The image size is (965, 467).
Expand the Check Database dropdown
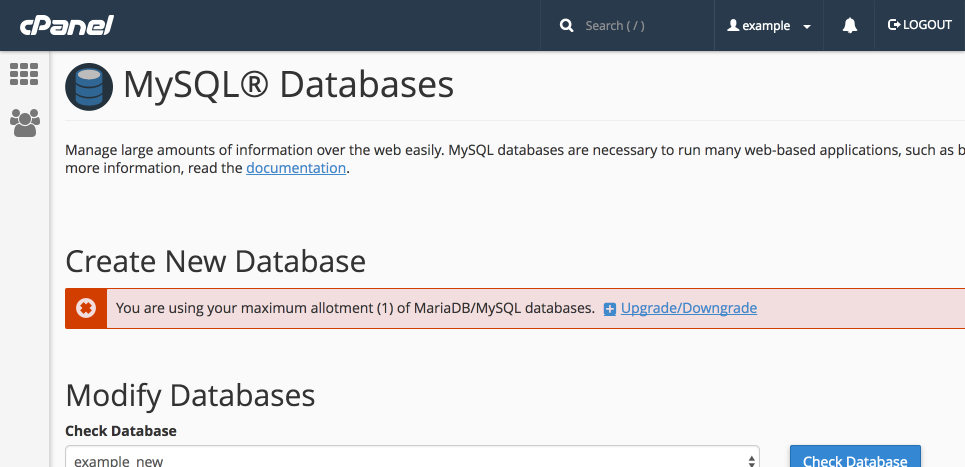412,458
